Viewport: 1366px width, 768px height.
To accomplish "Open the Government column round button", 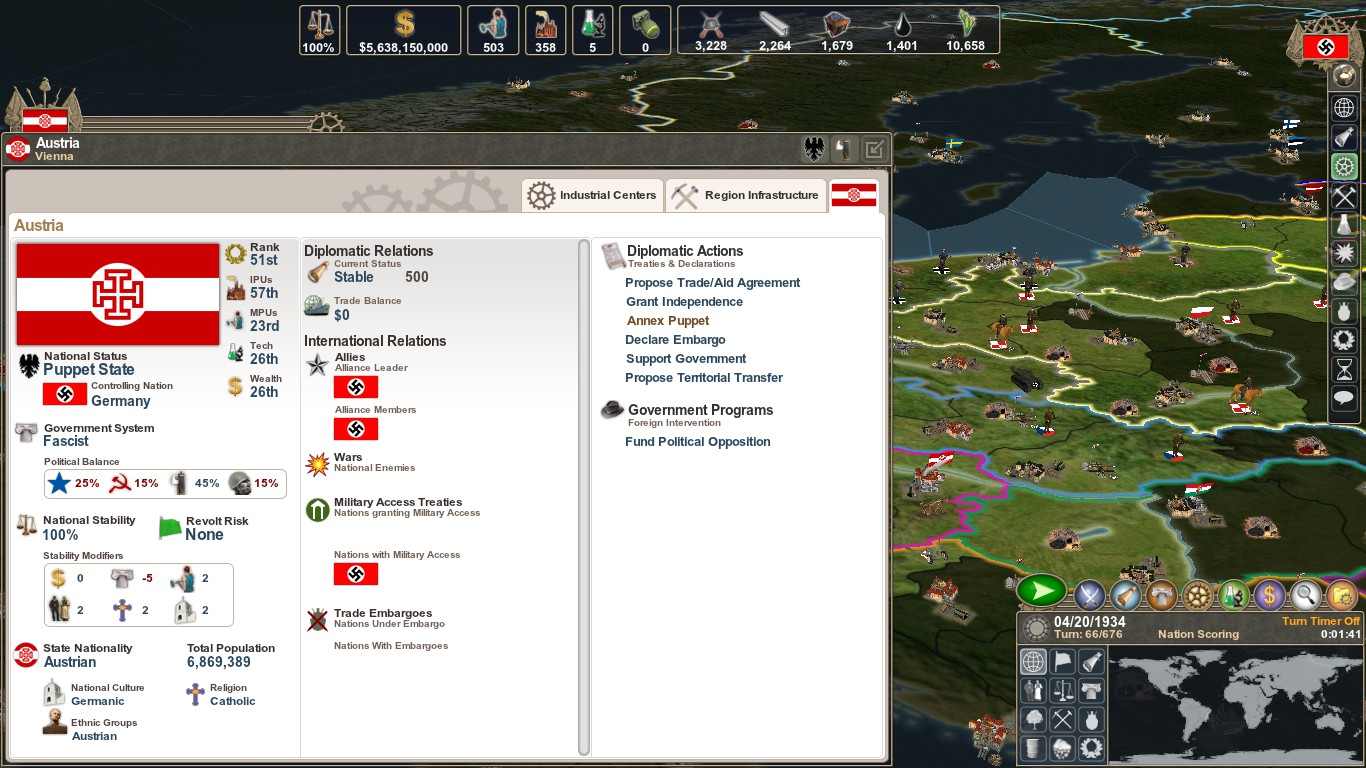I will [x=1161, y=596].
